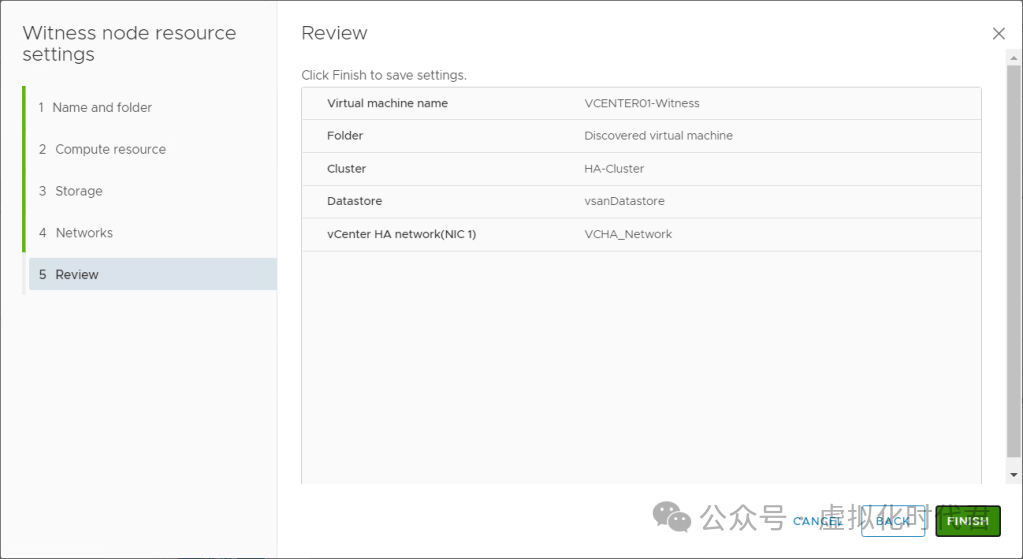Click the Cluster row label
The width and height of the screenshot is (1023, 559).
point(346,169)
